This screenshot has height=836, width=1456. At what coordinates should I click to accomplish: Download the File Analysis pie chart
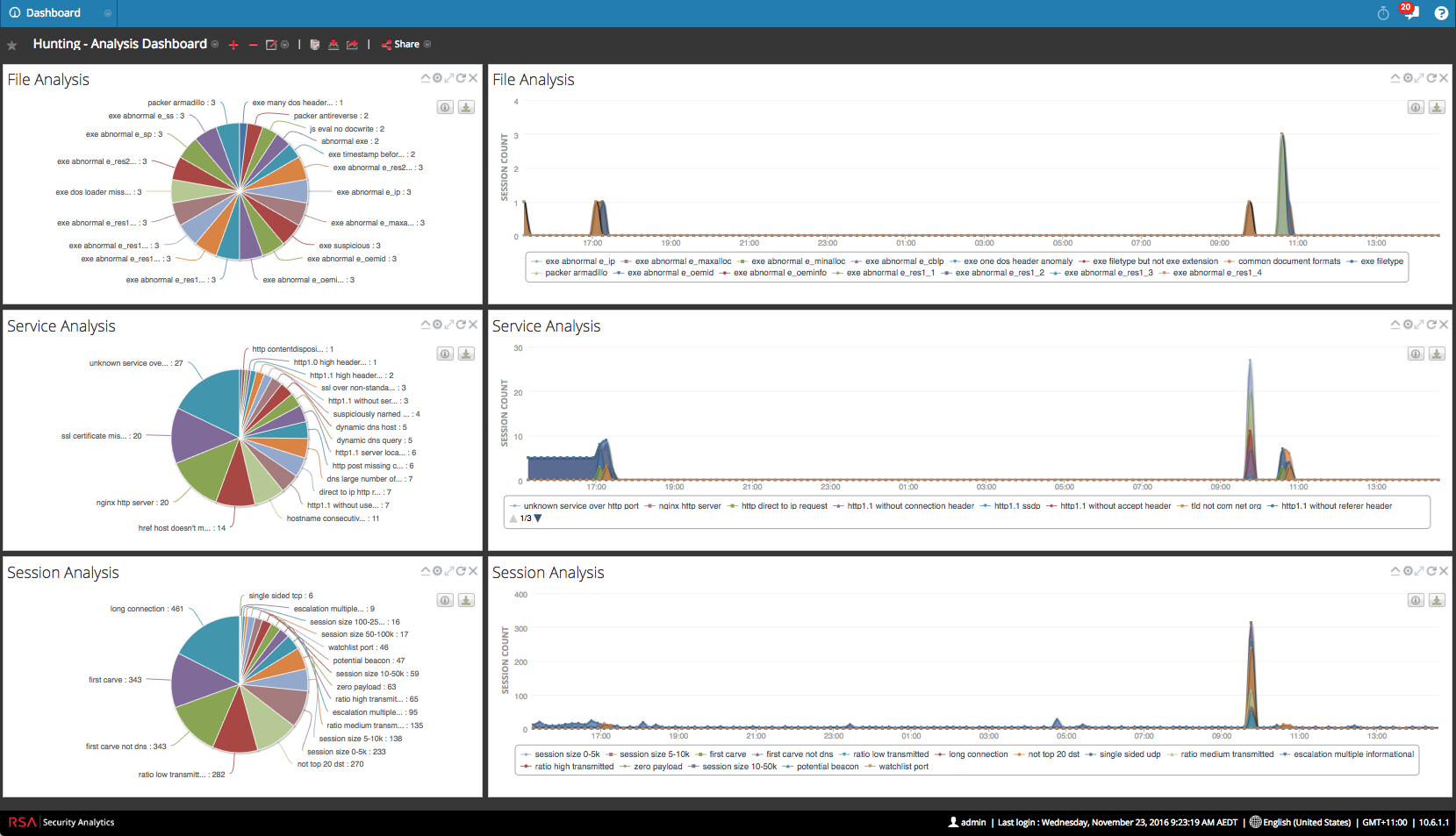click(467, 107)
